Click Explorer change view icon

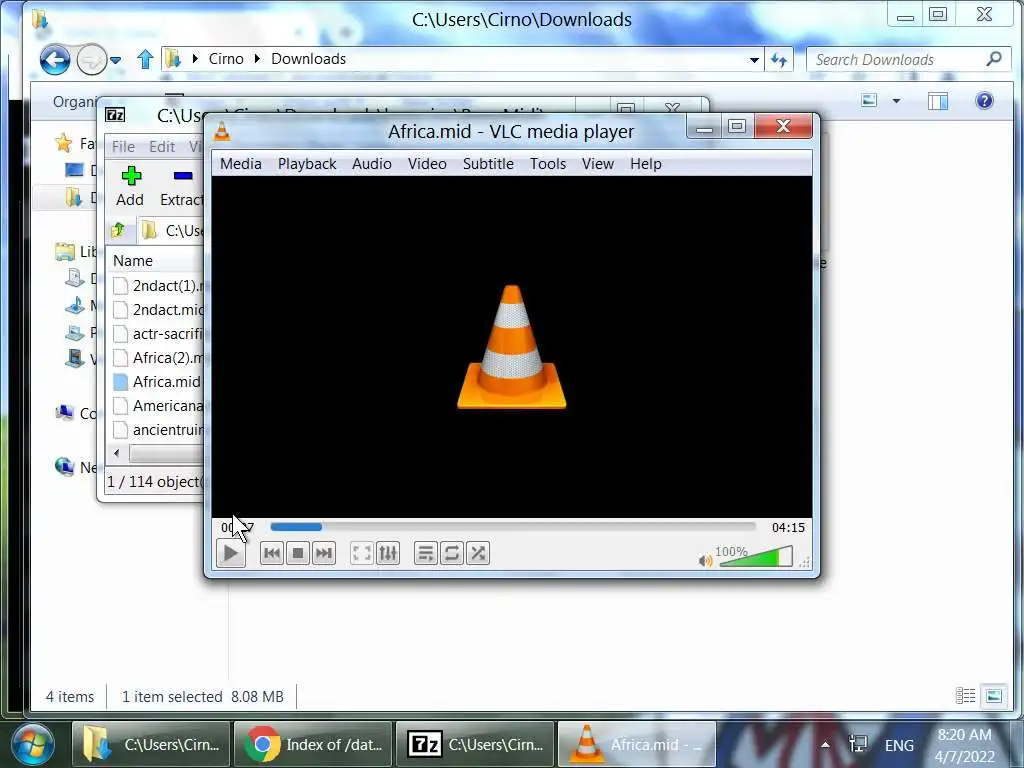point(869,101)
